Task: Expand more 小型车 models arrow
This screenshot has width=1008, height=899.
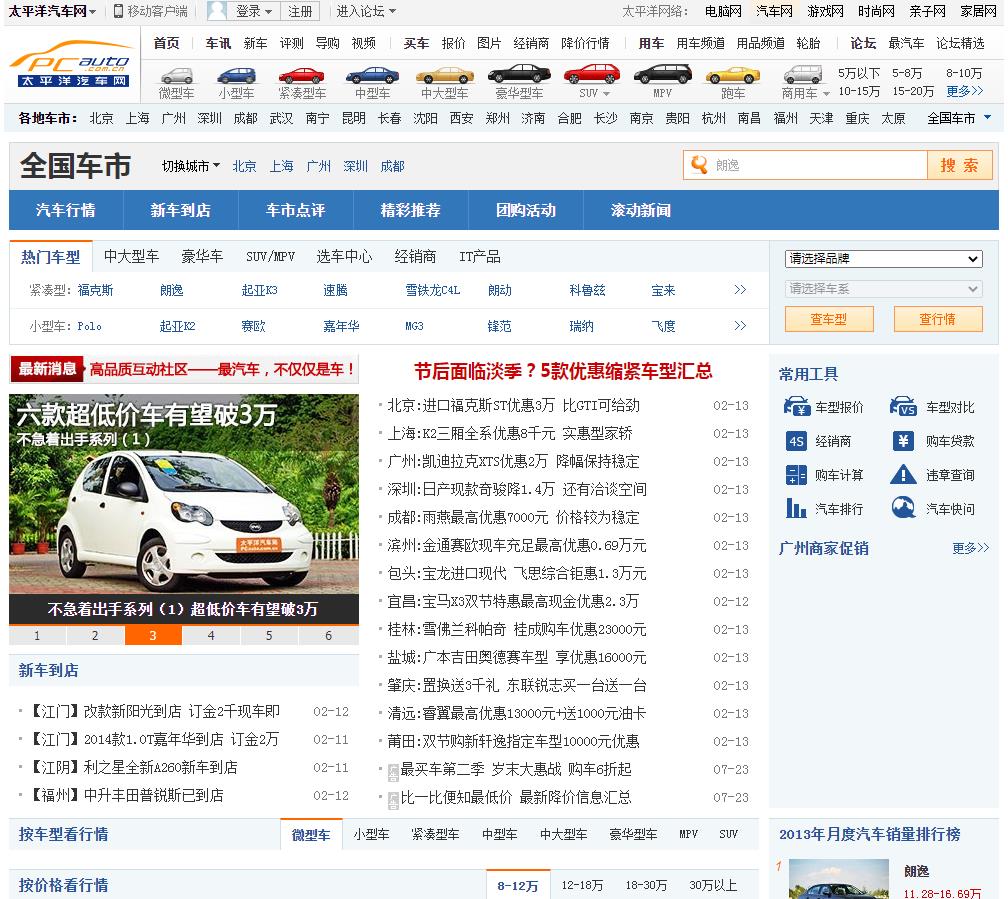Action: [x=740, y=325]
